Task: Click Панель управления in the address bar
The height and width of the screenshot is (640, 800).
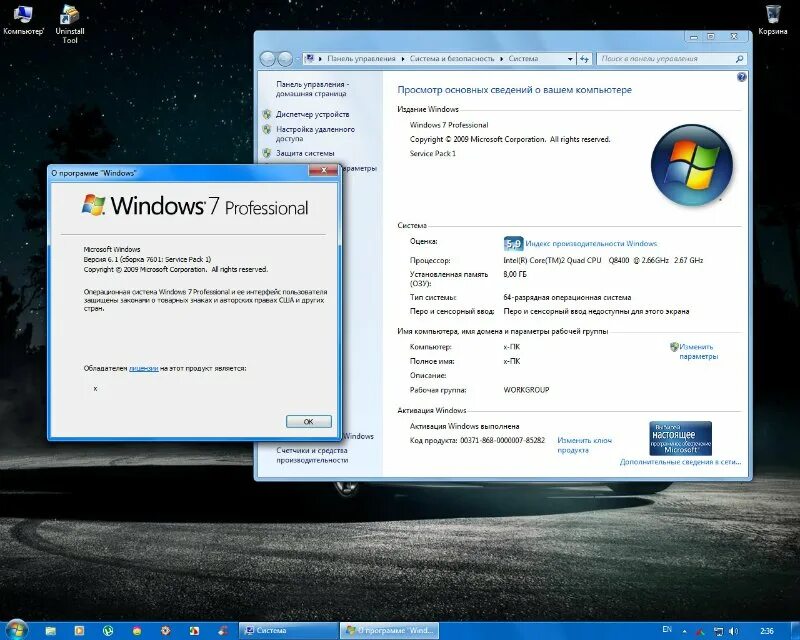Action: pos(361,59)
